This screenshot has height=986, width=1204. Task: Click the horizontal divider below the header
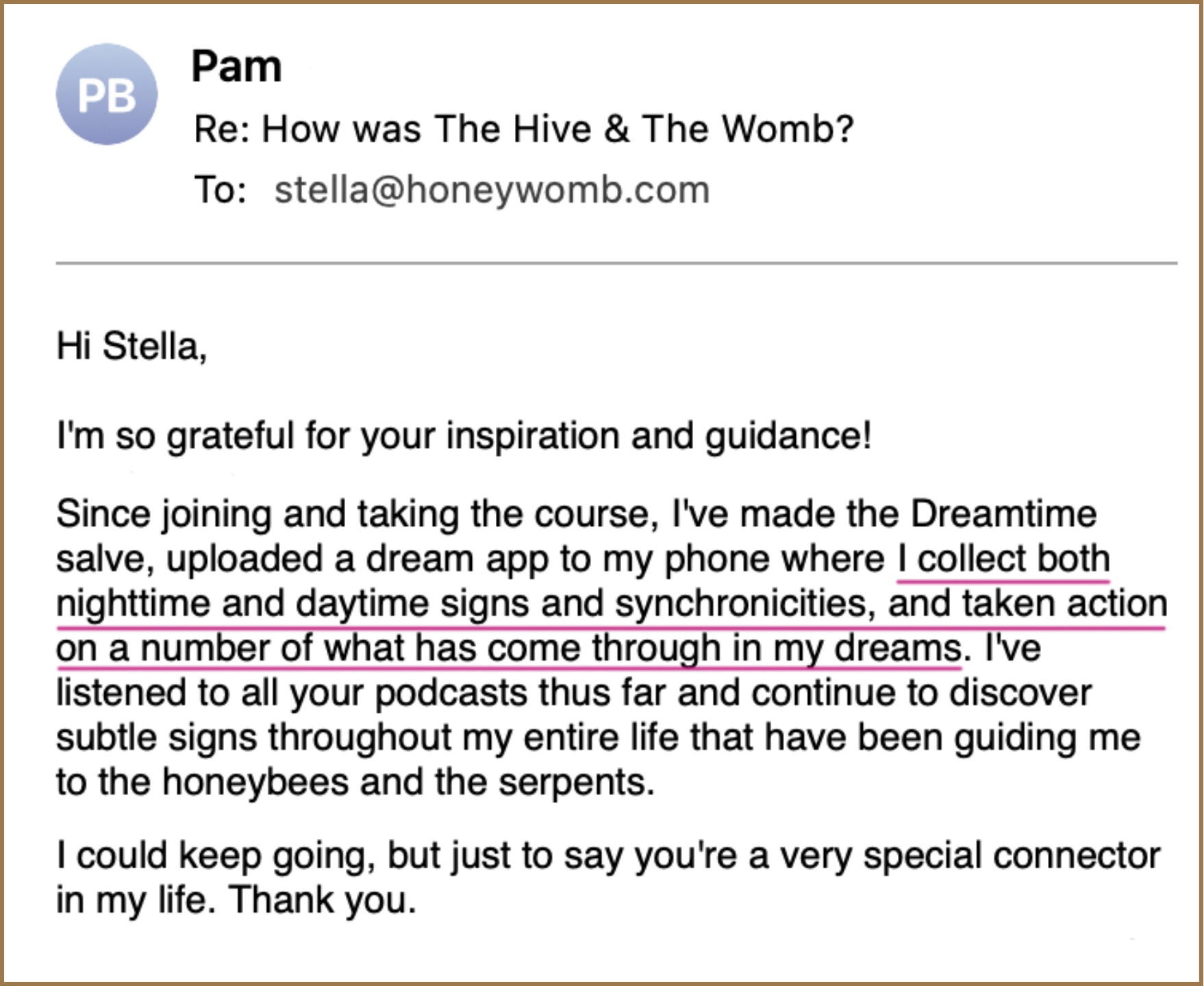point(616,262)
